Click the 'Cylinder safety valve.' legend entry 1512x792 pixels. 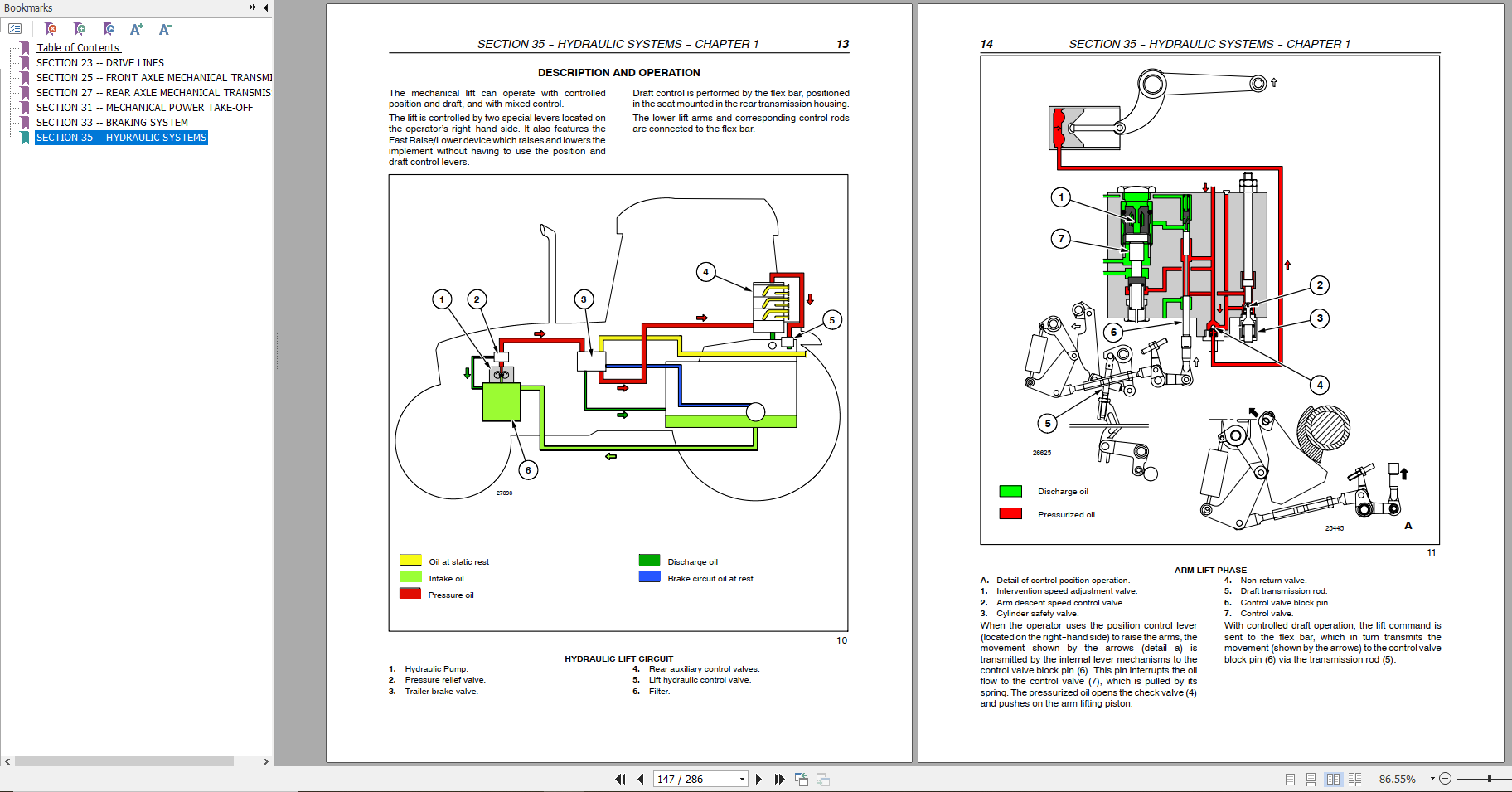[1037, 614]
